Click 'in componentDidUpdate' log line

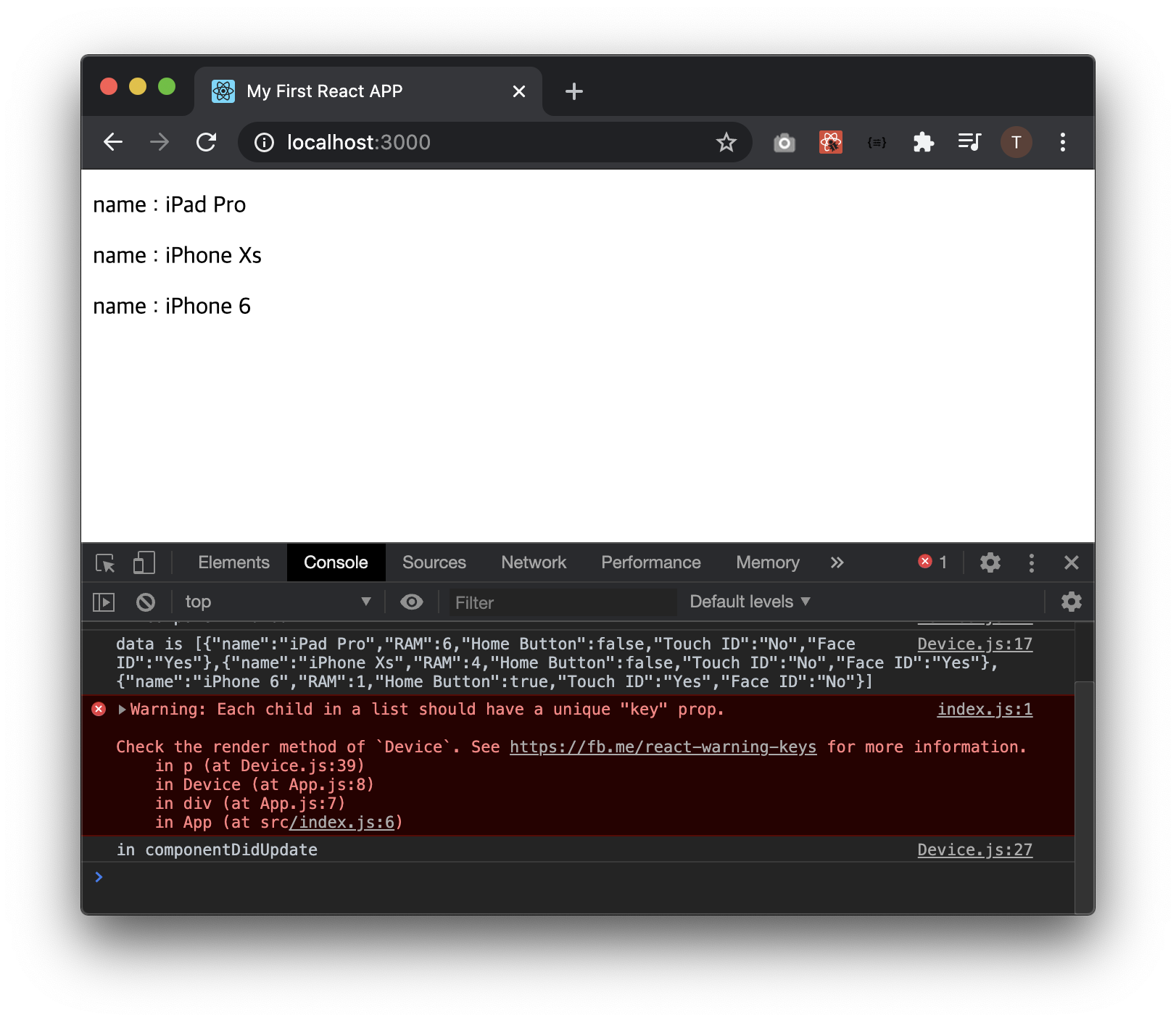point(217,849)
